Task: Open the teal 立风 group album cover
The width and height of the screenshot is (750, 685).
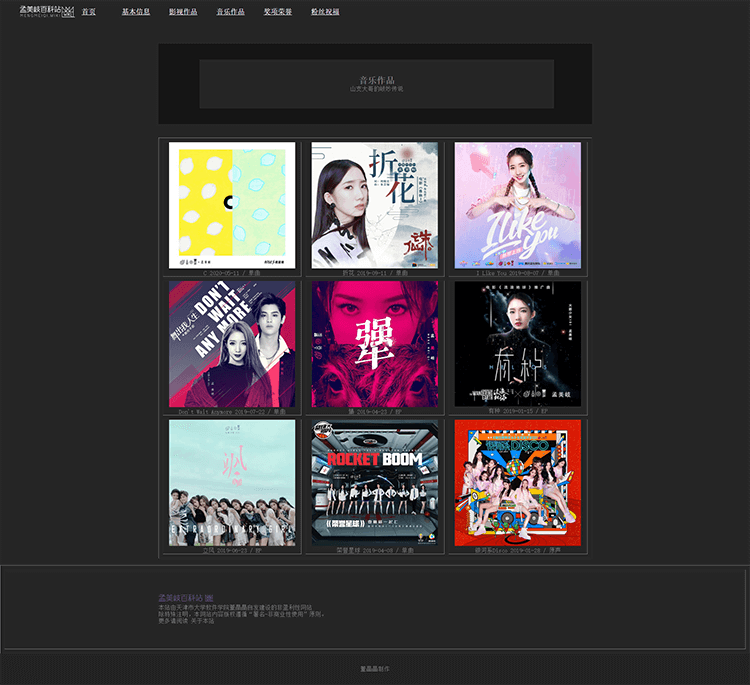Action: click(x=232, y=483)
